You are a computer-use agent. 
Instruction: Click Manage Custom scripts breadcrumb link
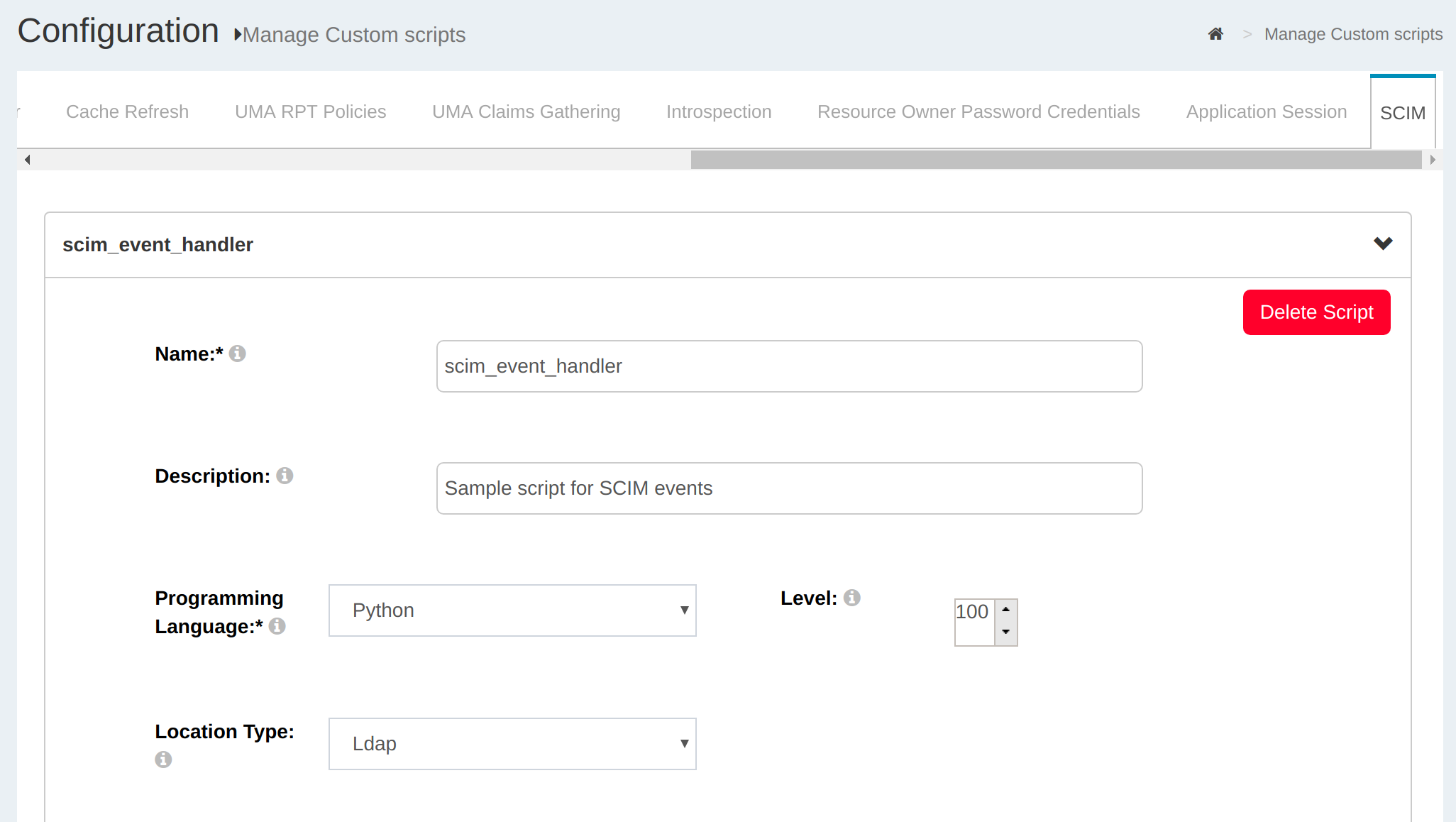[x=1353, y=34]
